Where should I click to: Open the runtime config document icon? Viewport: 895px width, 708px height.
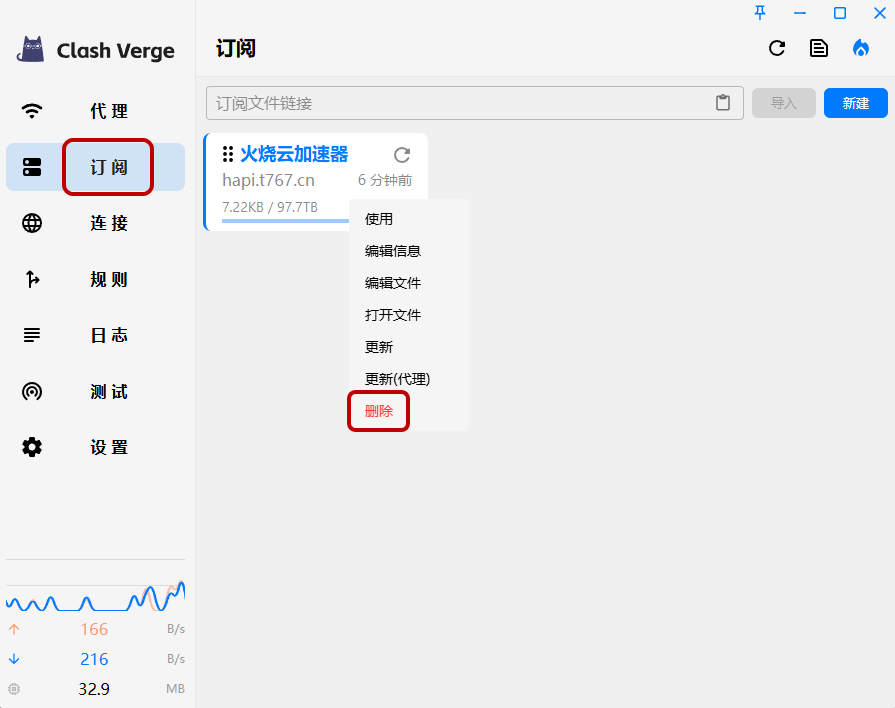[x=819, y=48]
